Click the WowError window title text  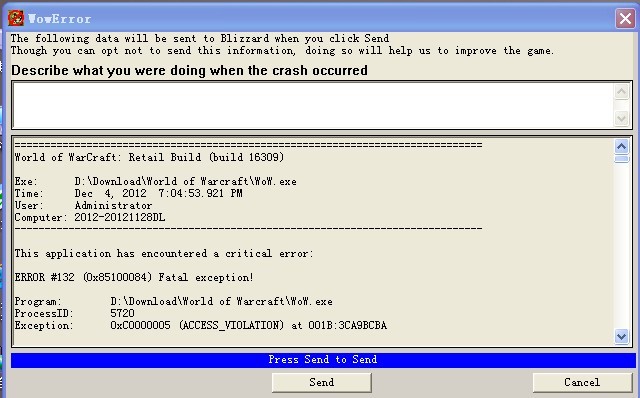pyautogui.click(x=60, y=19)
